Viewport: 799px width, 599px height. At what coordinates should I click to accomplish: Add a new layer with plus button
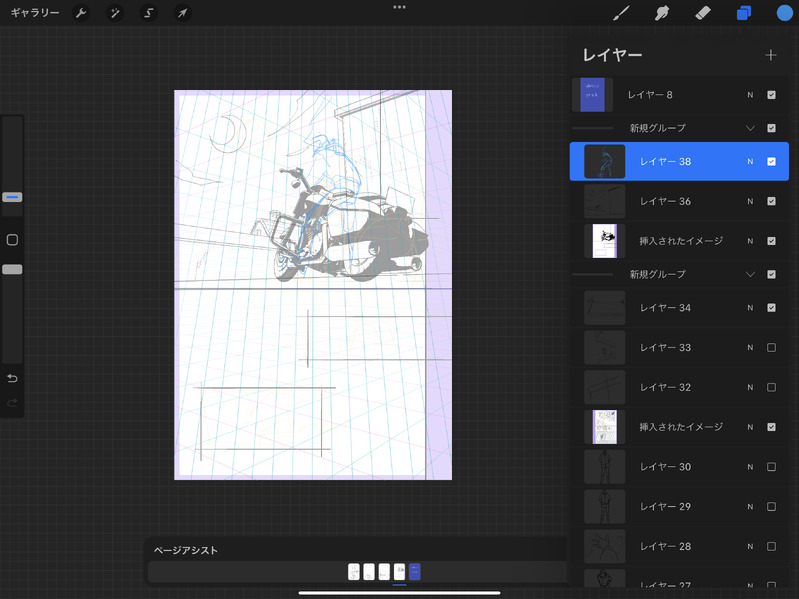(x=770, y=55)
